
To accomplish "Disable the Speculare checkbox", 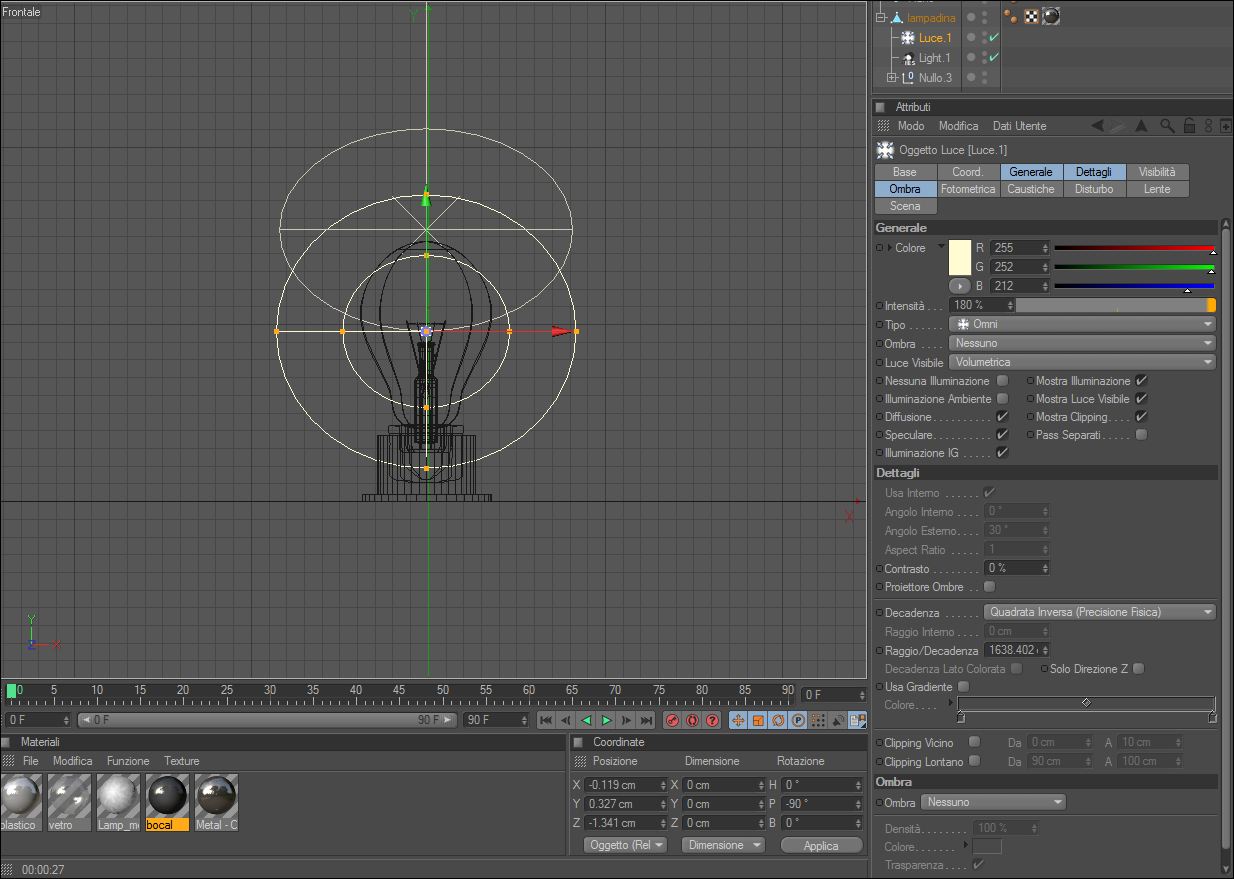I will pyautogui.click(x=1002, y=435).
